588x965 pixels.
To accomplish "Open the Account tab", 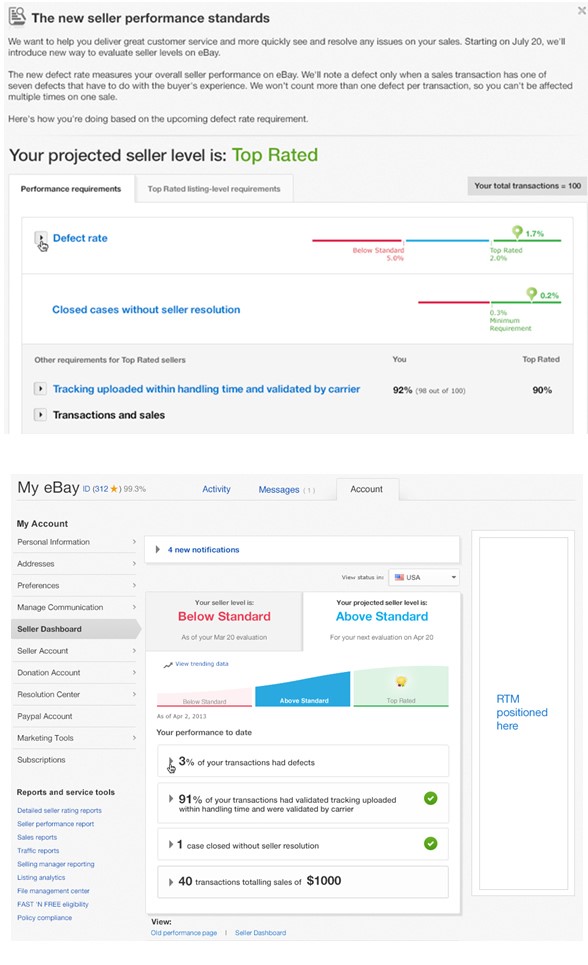I will coord(366,489).
